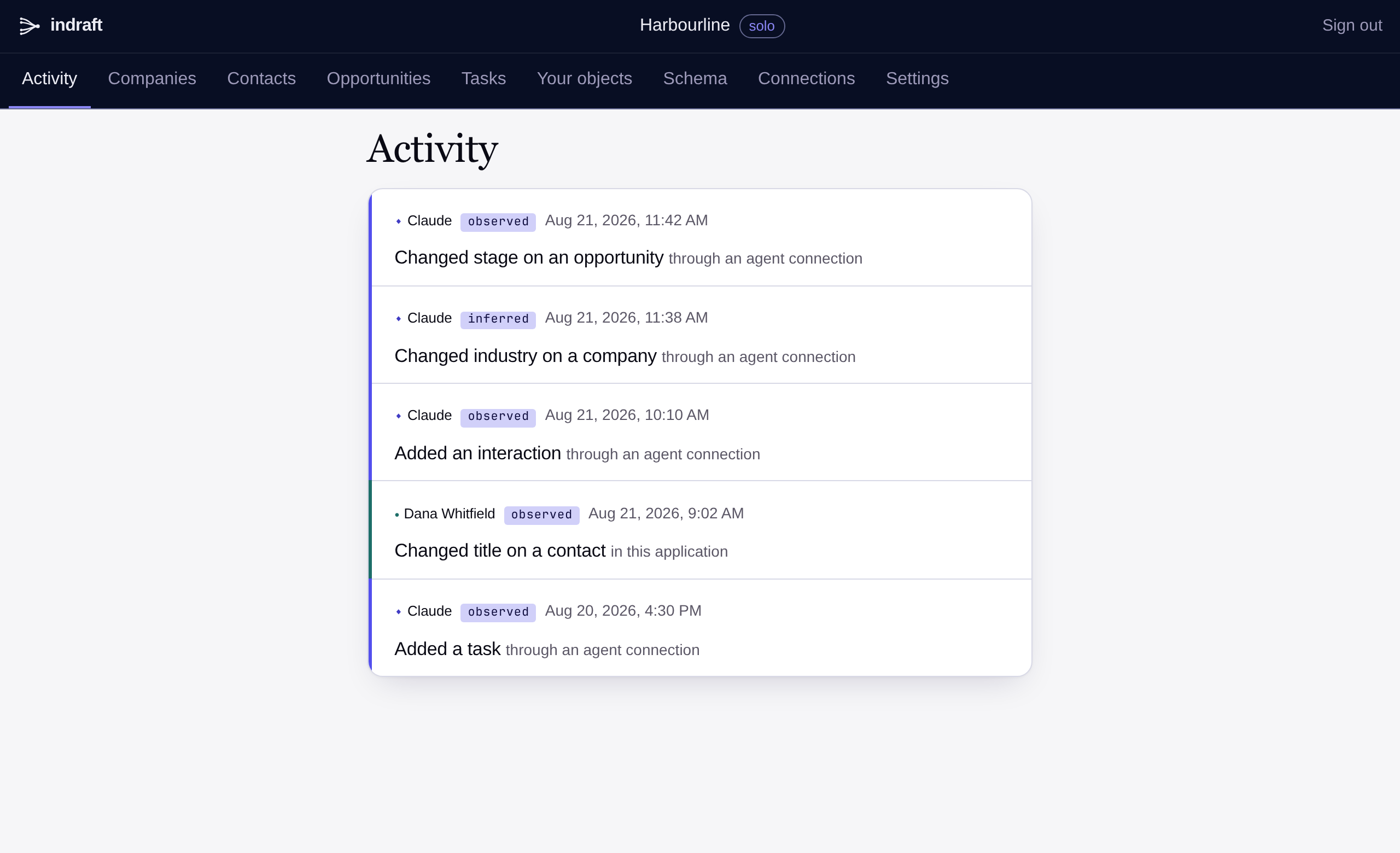The height and width of the screenshot is (853, 1400).
Task: Sign out of the workspace
Action: tap(1351, 25)
